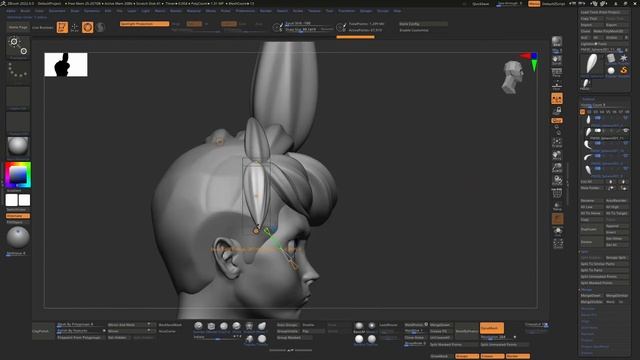The height and width of the screenshot is (360, 640).
Task: Click the Spotlight Projection button
Action: pyautogui.click(x=144, y=24)
